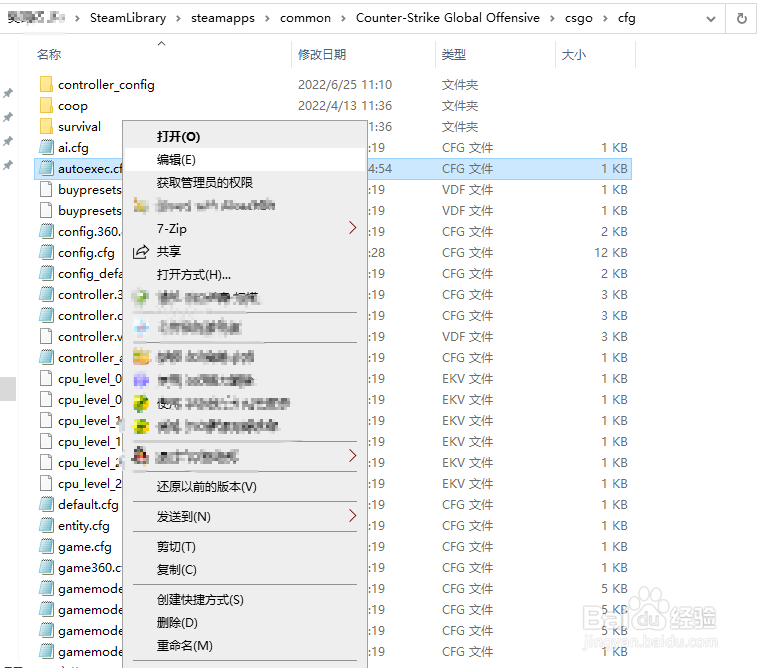Click the 2022/6/25 11:10 date cell
The width and height of the screenshot is (760, 668).
pos(345,85)
